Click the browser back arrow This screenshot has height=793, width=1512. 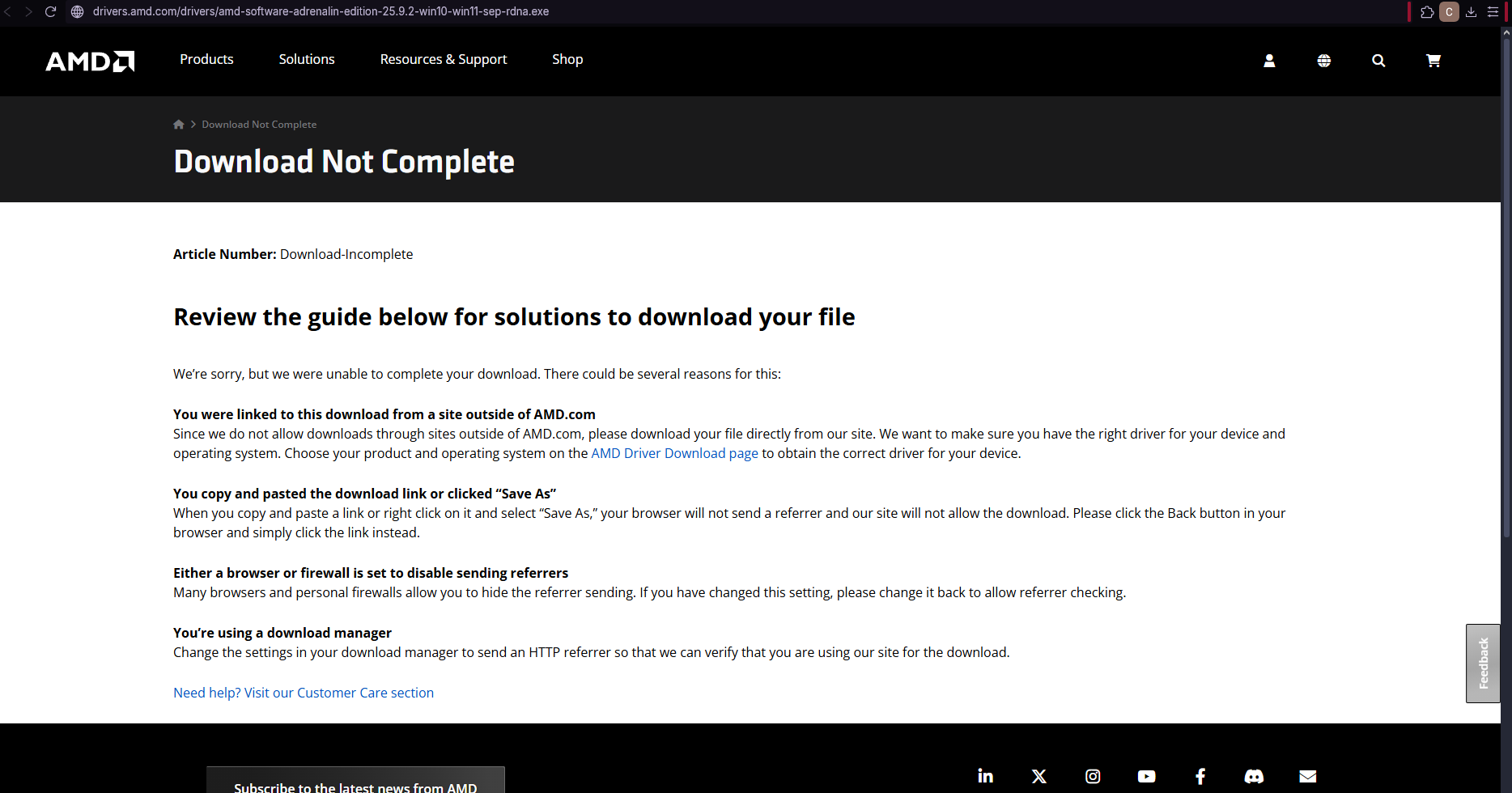click(8, 11)
